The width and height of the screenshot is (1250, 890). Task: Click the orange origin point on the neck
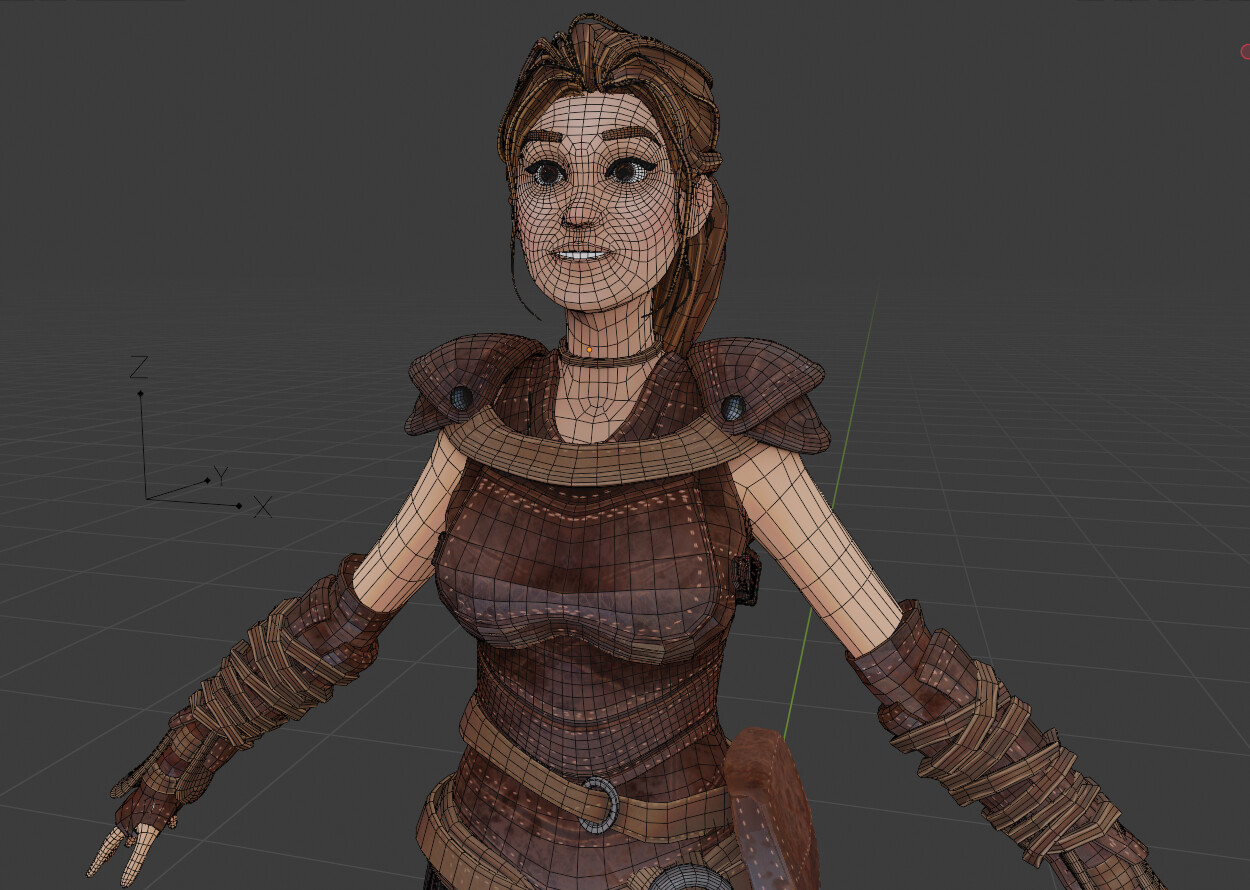coord(589,349)
